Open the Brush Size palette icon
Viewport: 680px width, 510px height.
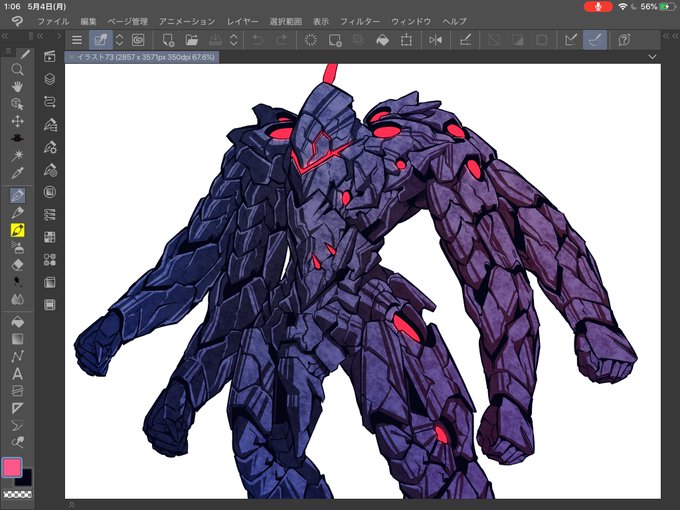point(50,170)
